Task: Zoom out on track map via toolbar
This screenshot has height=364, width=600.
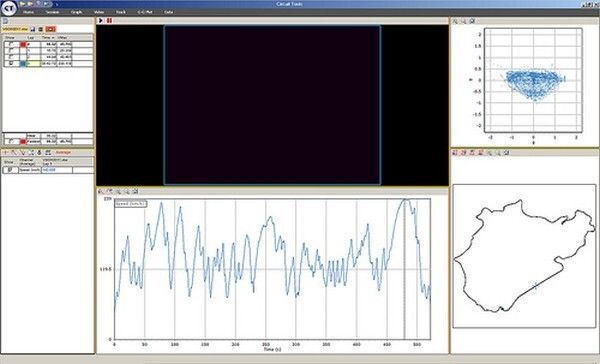Action: [x=498, y=152]
